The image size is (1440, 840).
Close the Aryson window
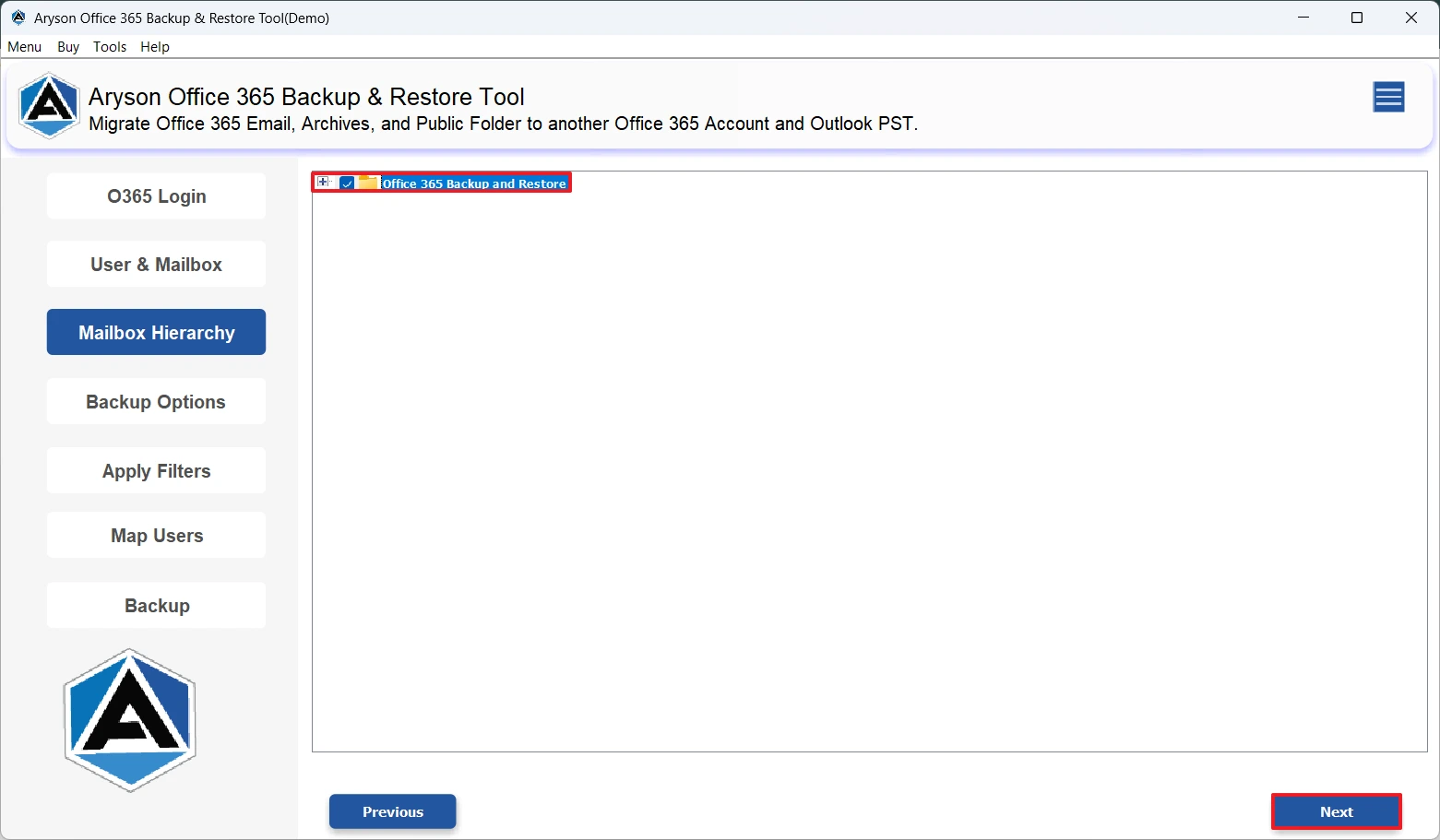pos(1411,18)
